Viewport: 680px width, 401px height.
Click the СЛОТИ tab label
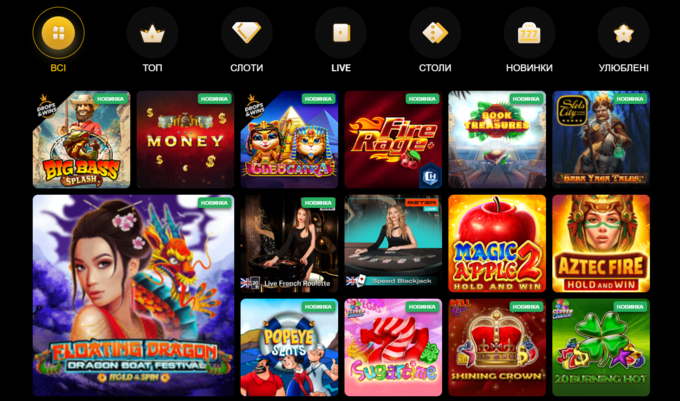pos(247,68)
